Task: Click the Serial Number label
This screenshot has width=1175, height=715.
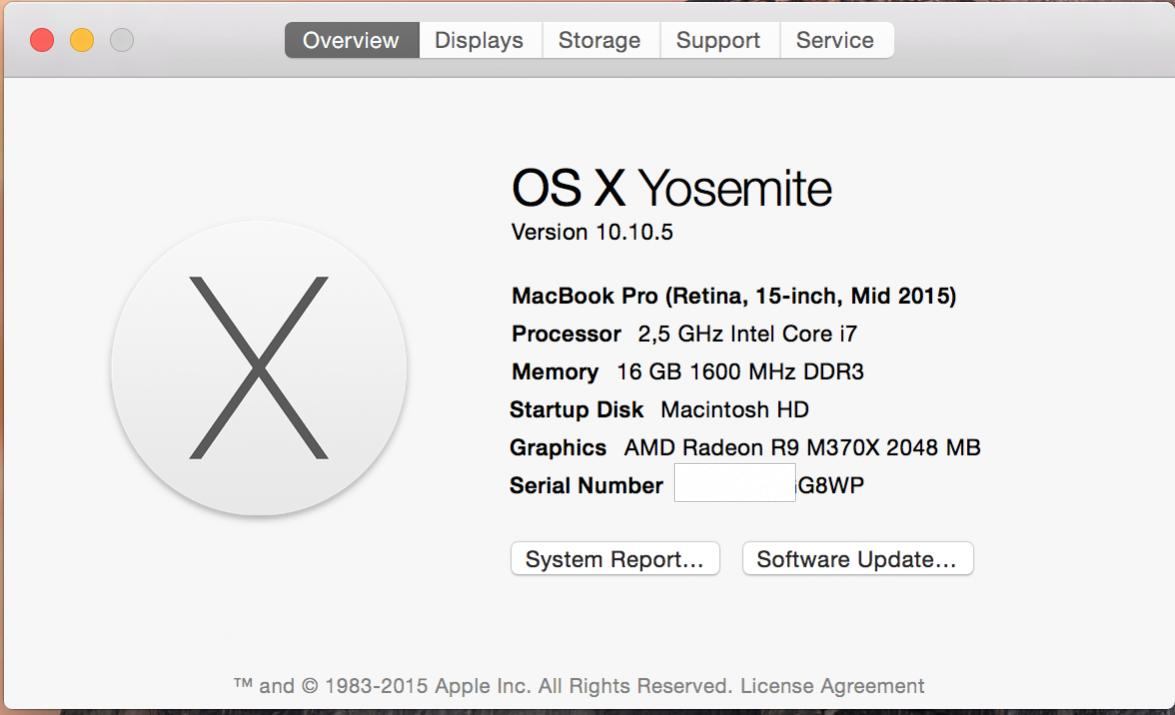Action: pos(586,486)
